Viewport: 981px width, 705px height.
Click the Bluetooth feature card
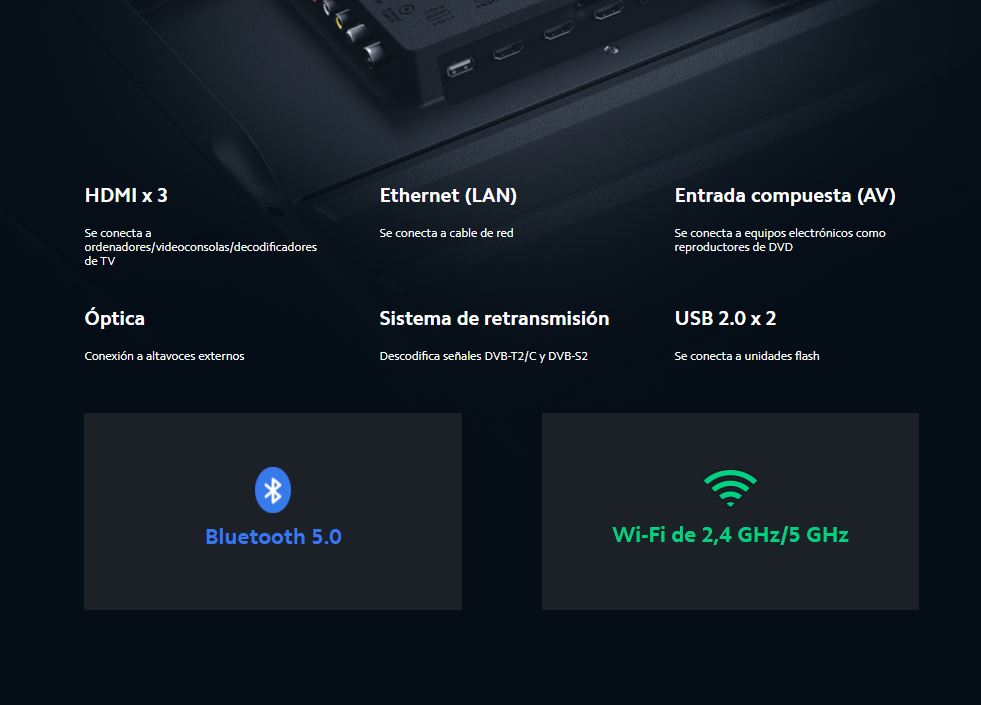click(x=273, y=511)
